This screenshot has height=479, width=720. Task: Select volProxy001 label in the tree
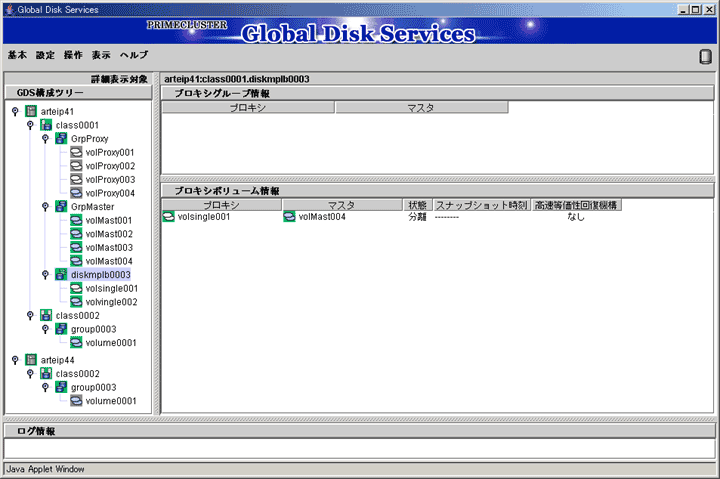(x=110, y=152)
